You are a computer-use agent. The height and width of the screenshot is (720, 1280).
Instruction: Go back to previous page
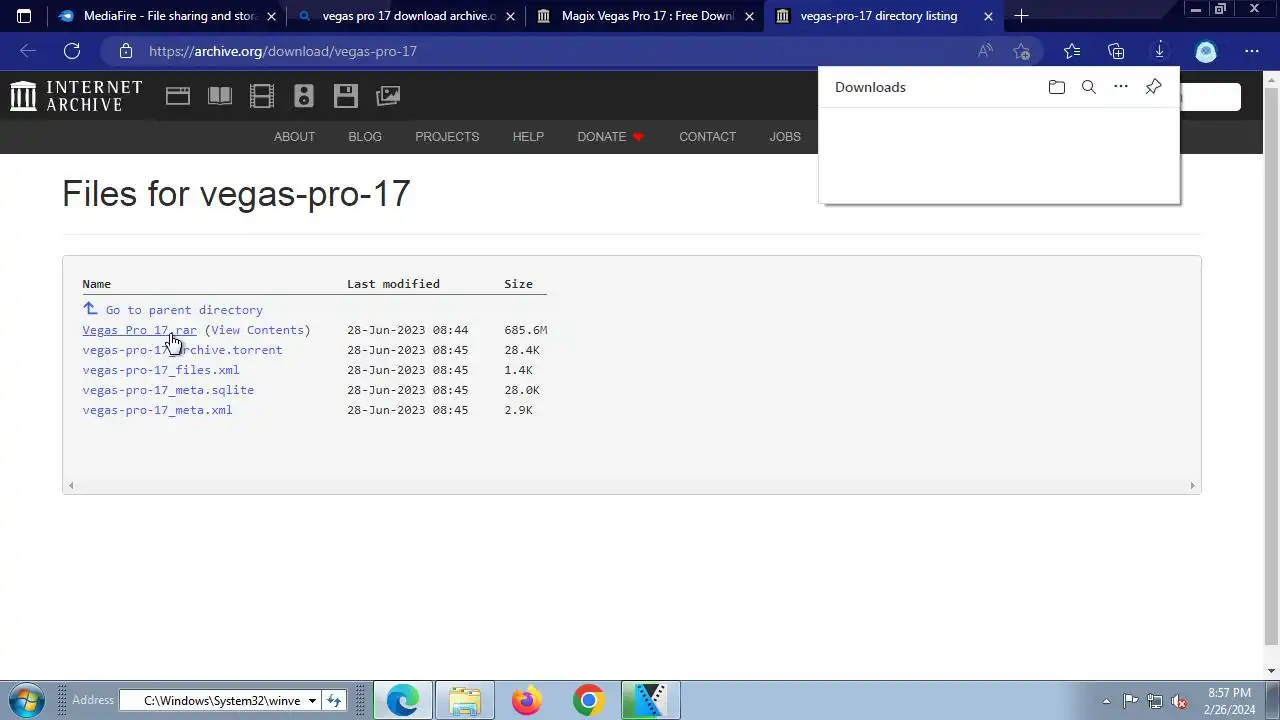[28, 51]
